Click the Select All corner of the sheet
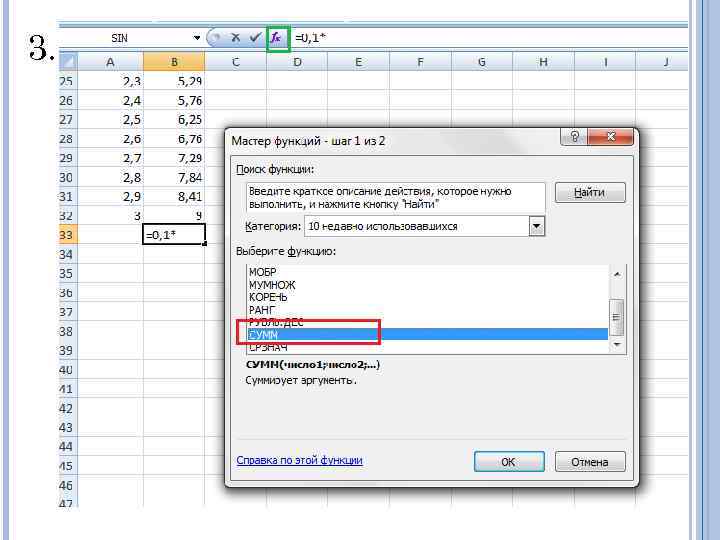The image size is (720, 540). coord(68,62)
